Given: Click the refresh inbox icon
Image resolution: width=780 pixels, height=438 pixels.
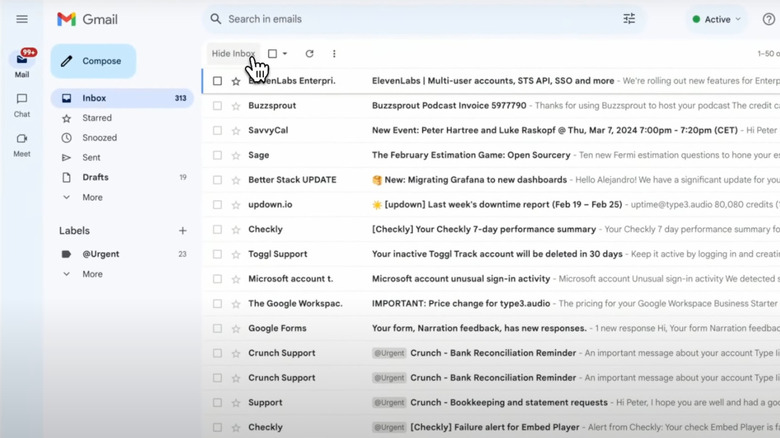Looking at the screenshot, I should point(309,54).
